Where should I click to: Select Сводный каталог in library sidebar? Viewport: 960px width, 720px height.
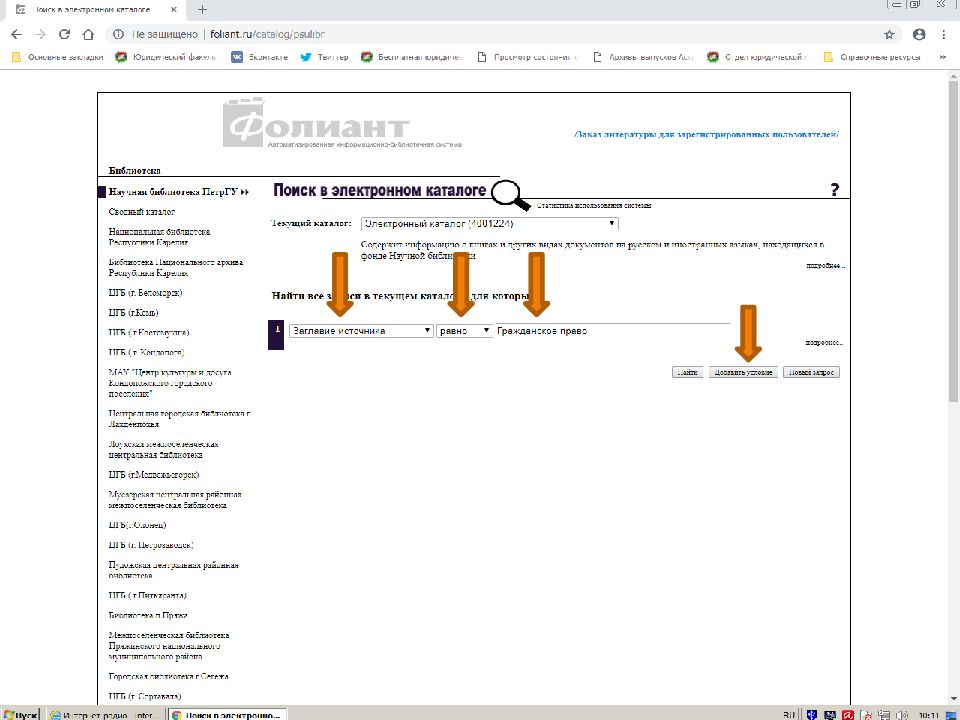click(142, 212)
